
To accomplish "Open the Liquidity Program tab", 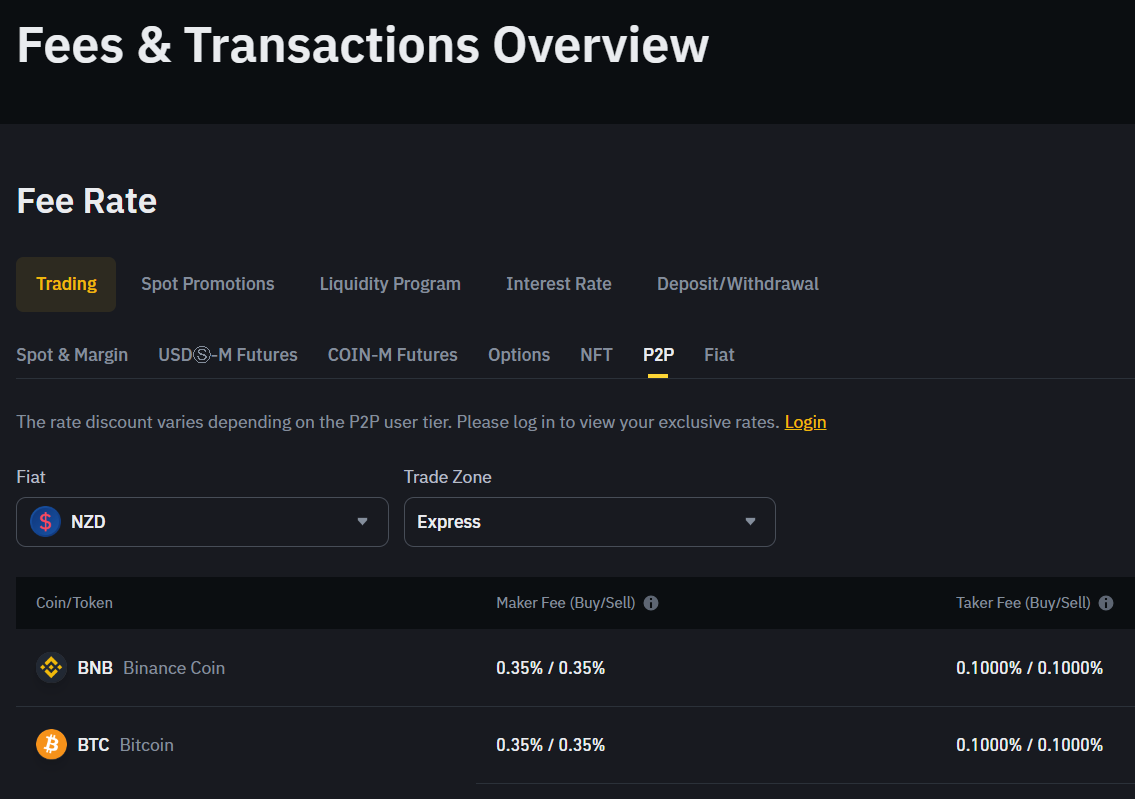I will point(390,284).
